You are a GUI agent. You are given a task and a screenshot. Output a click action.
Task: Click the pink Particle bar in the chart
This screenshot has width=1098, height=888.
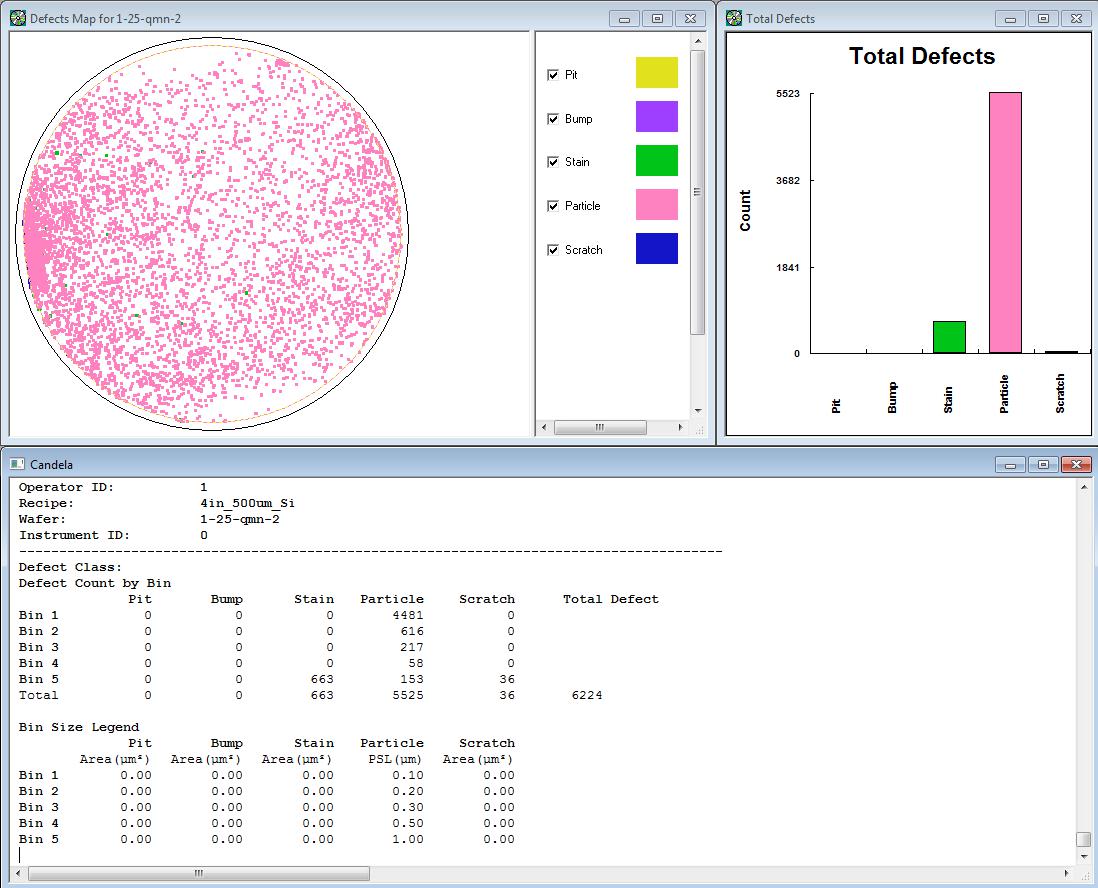1005,222
